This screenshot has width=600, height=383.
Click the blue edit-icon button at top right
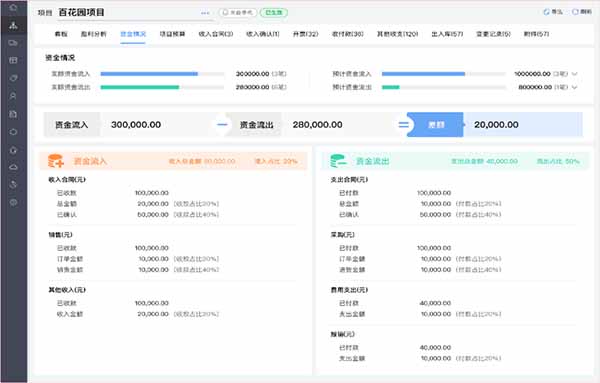point(553,12)
